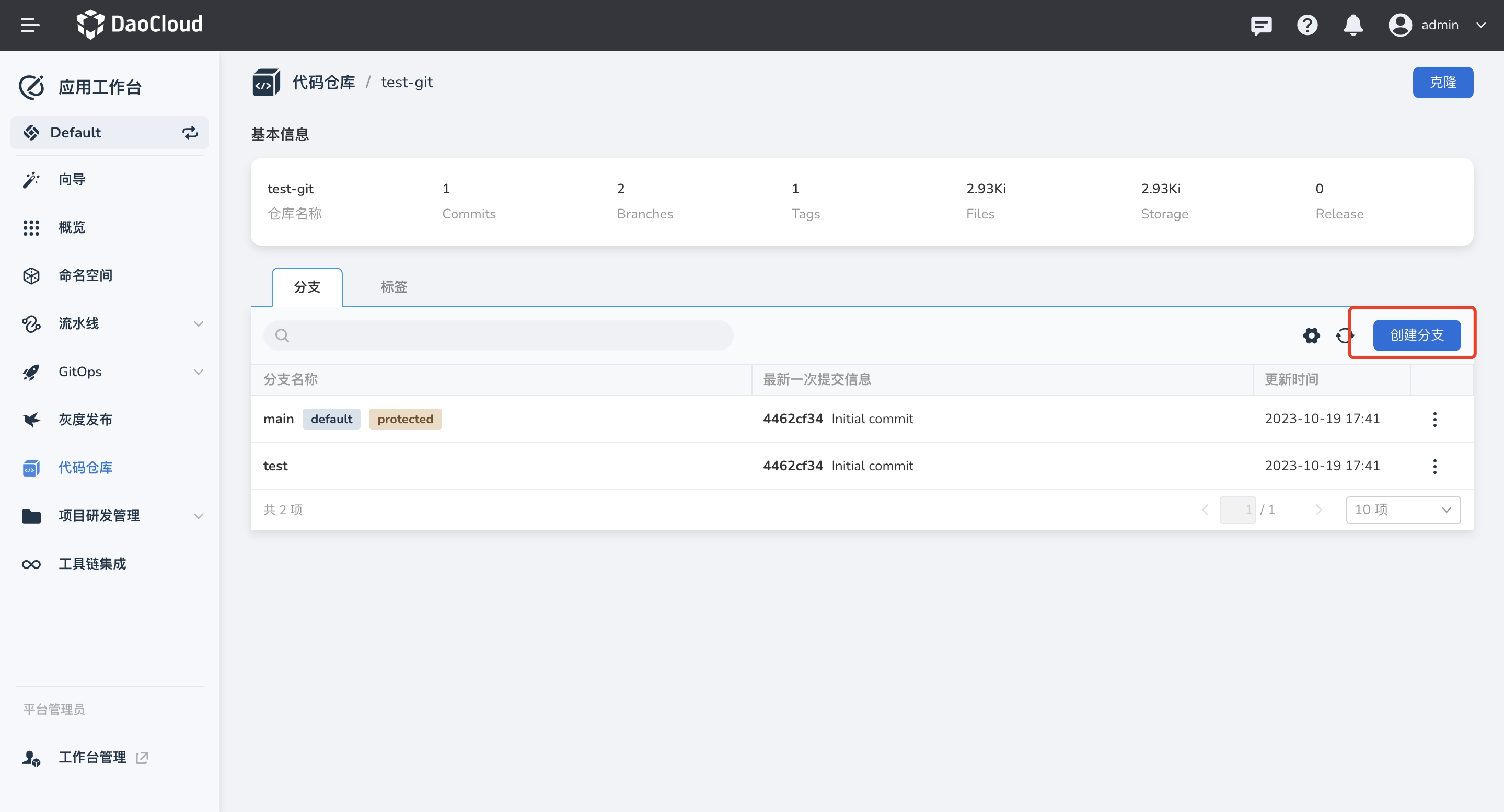Open table column settings gear icon
This screenshot has width=1504, height=812.
point(1311,335)
